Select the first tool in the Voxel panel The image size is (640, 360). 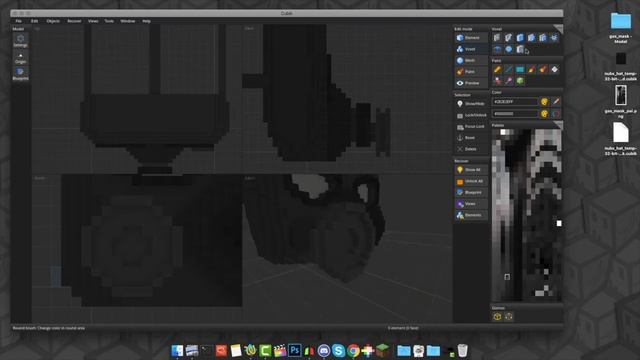497,38
